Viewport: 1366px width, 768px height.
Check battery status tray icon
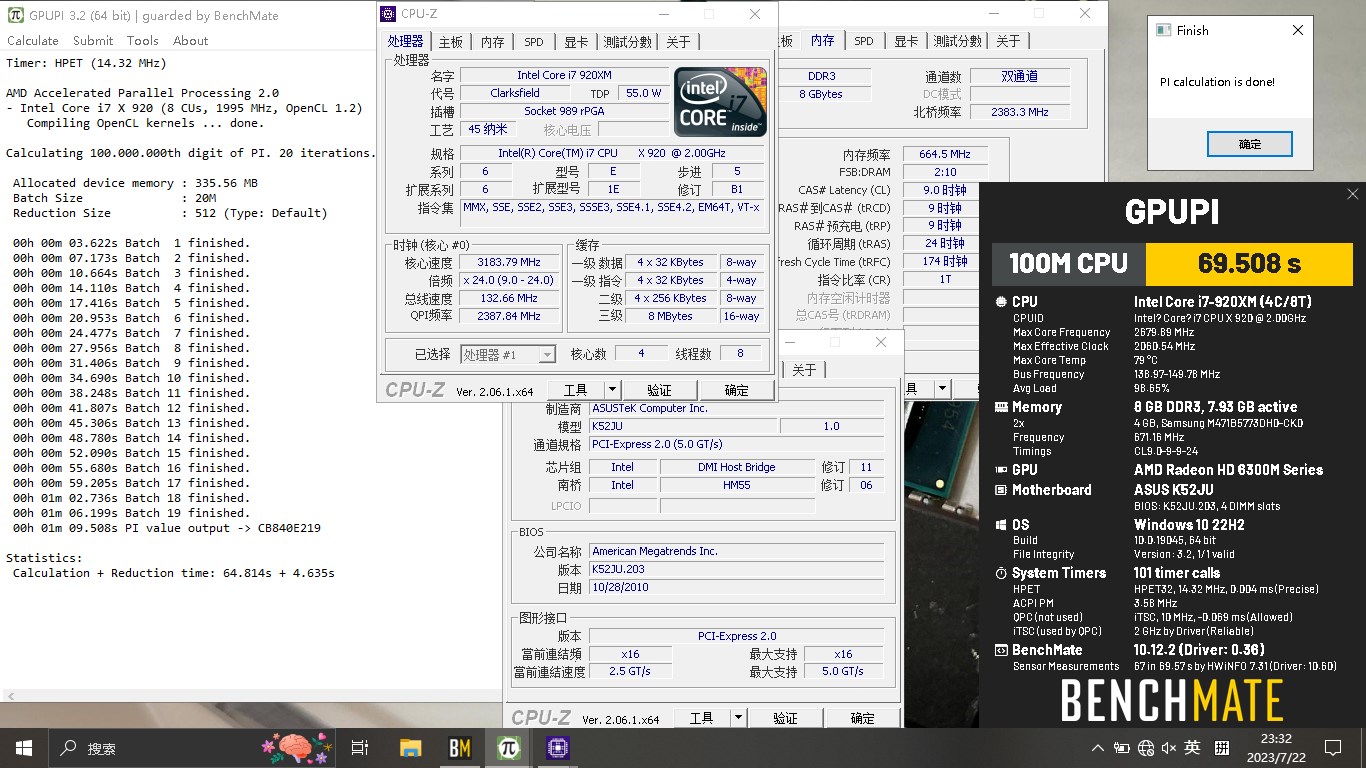click(1122, 748)
